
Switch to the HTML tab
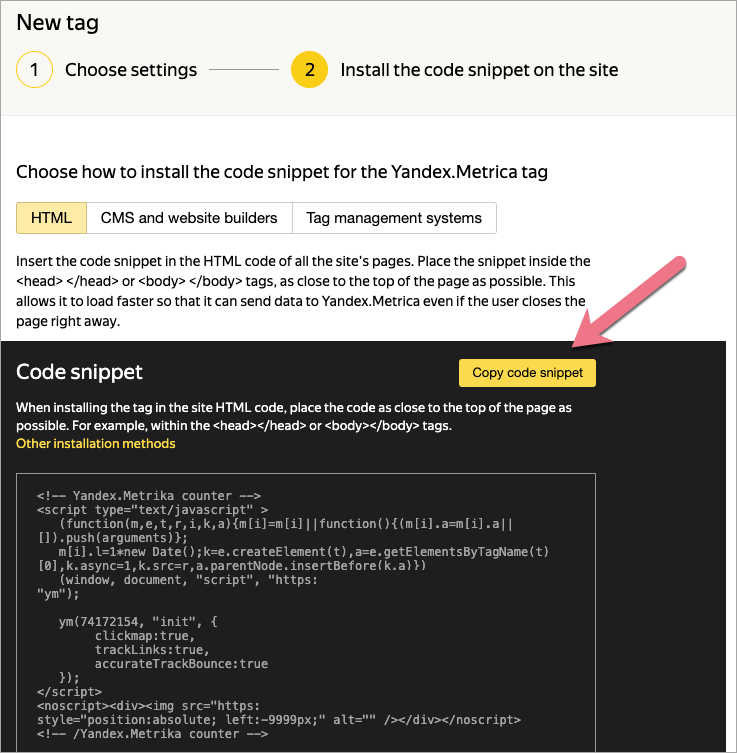click(x=51, y=218)
